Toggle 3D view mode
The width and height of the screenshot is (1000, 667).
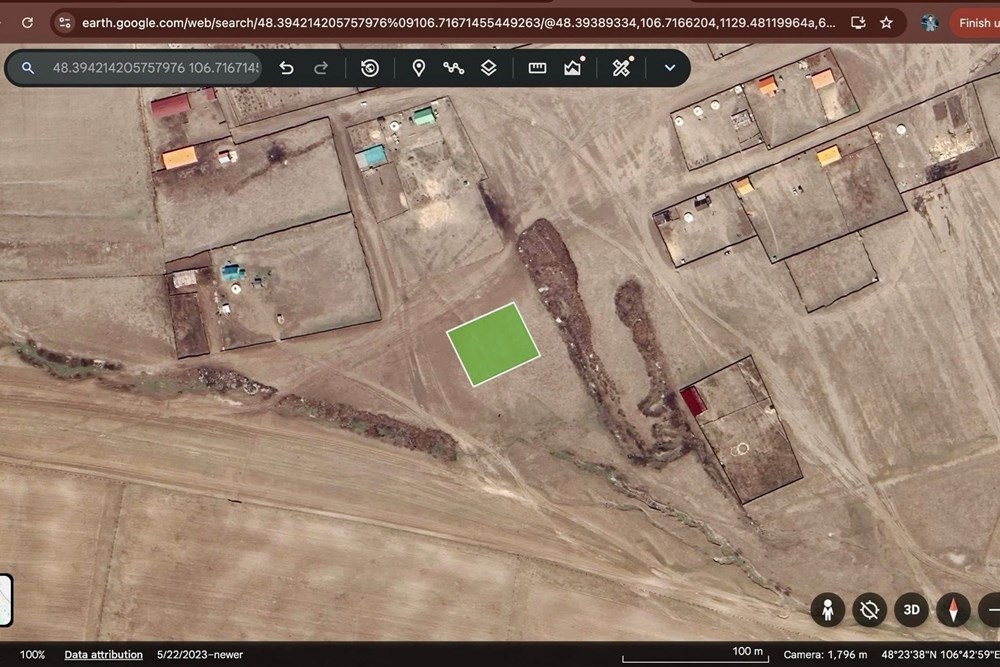click(911, 610)
